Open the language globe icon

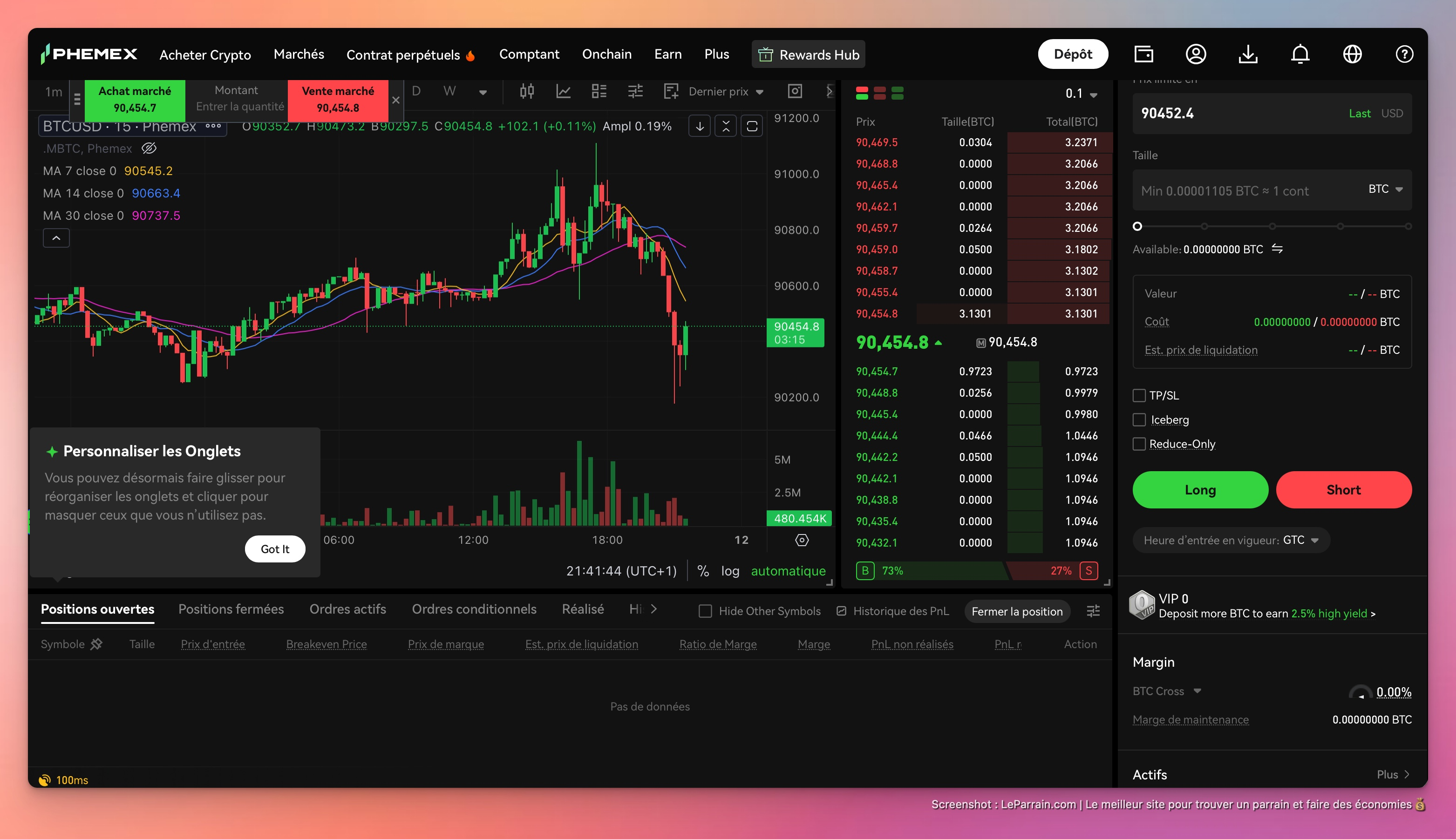pos(1352,54)
